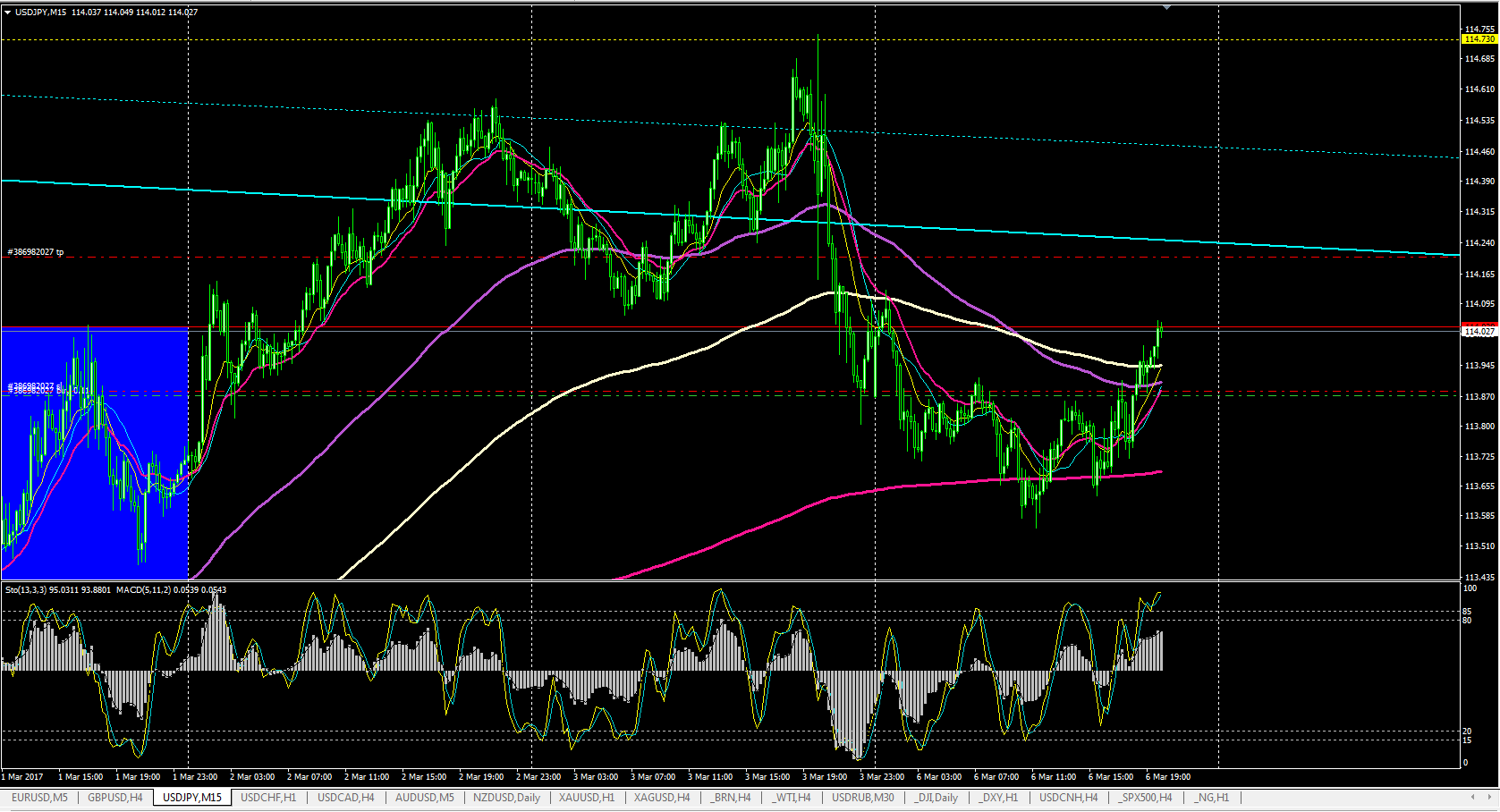Switch to the _SPX500,H4 tab
The image size is (1500, 812).
tap(1146, 798)
